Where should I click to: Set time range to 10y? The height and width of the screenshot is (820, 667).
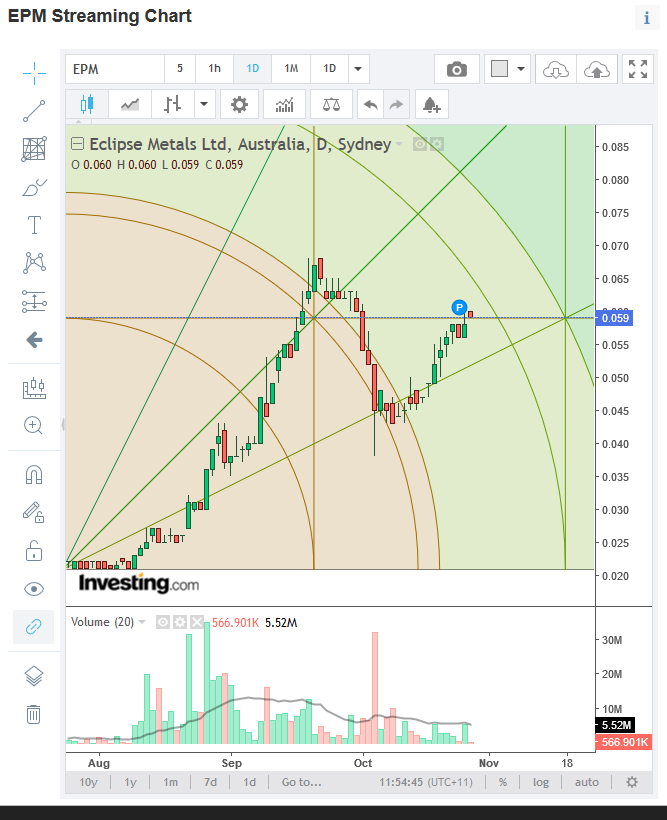88,782
